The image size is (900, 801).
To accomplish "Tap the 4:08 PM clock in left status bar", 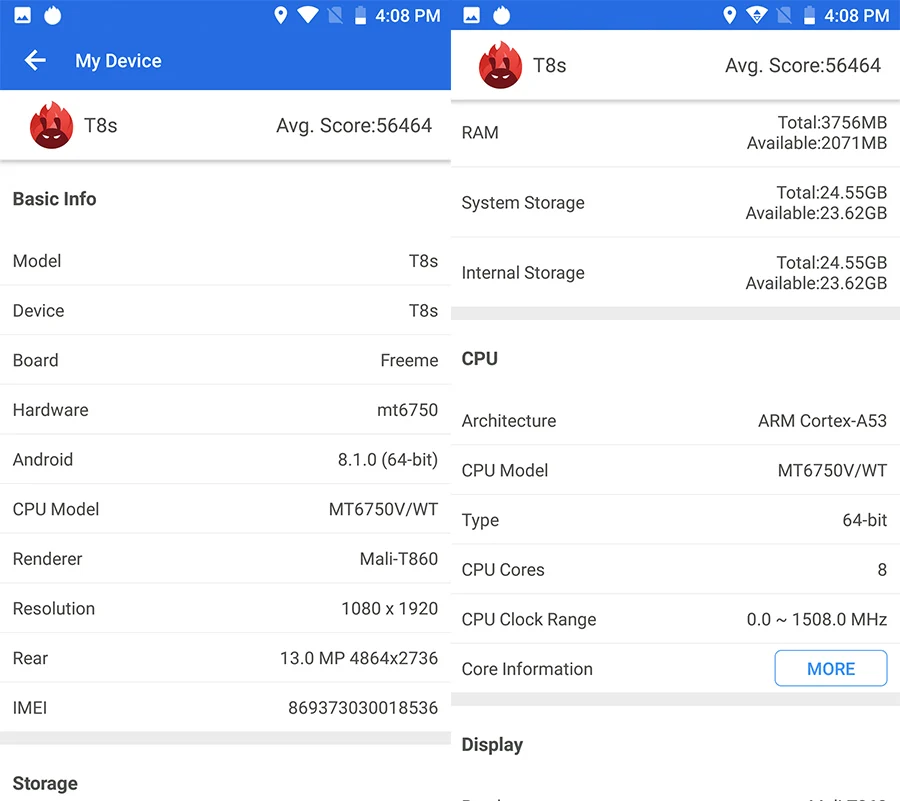I will pos(408,15).
